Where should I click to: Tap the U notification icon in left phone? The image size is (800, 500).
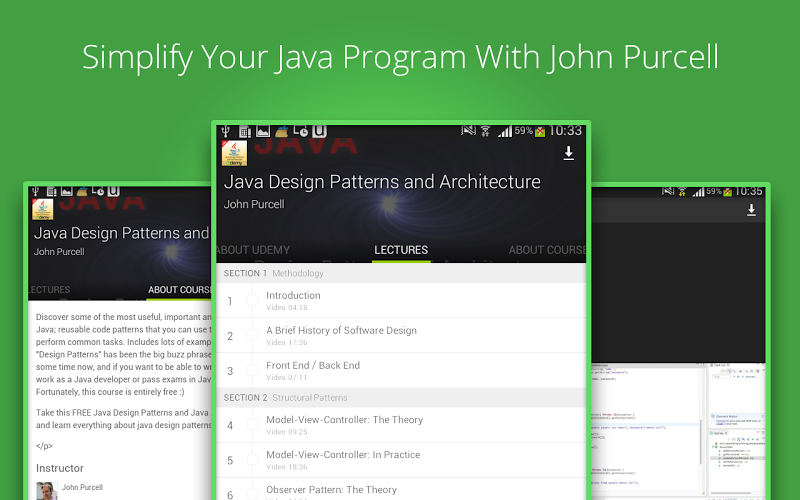click(x=114, y=191)
